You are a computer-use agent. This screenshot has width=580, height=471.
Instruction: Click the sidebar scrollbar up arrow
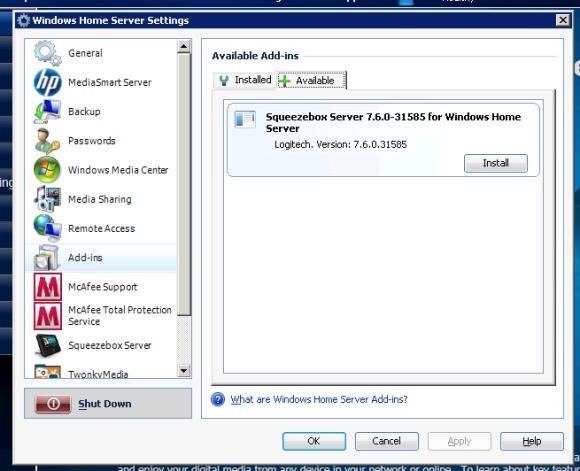pos(184,46)
